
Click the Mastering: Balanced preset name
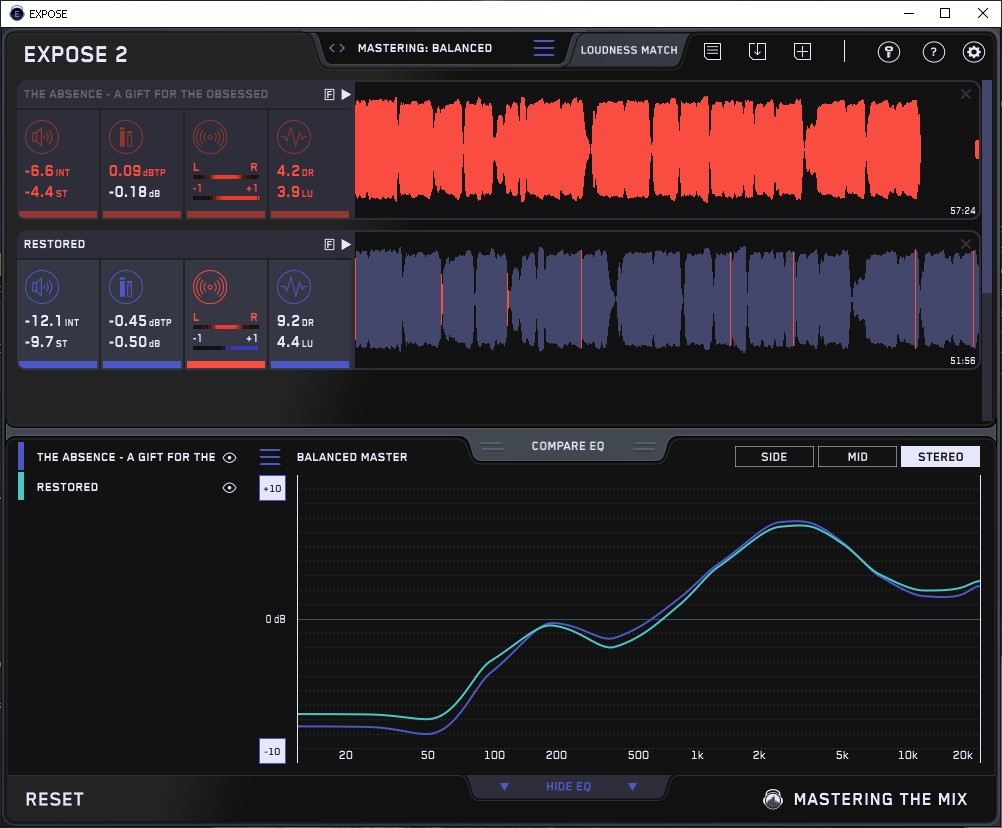coord(425,48)
